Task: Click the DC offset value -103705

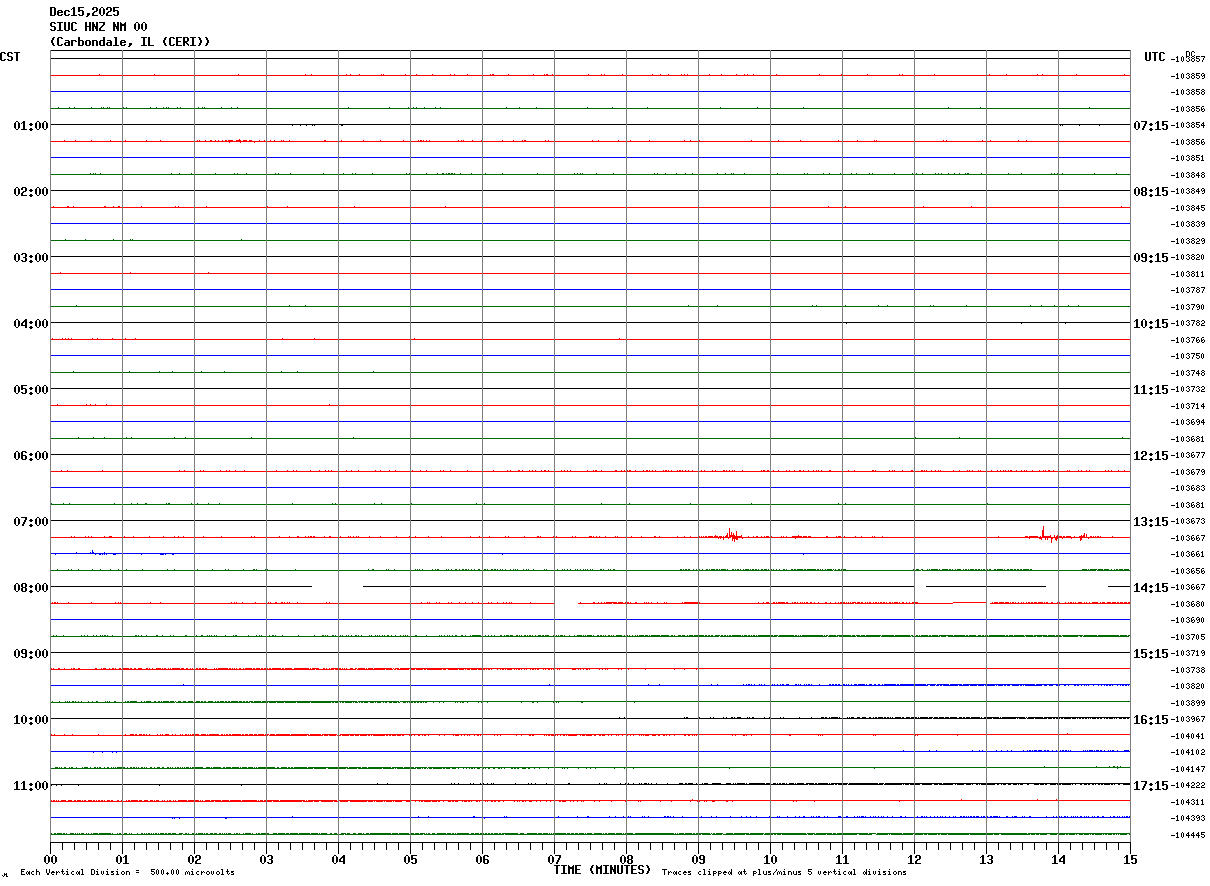Action: point(1188,636)
